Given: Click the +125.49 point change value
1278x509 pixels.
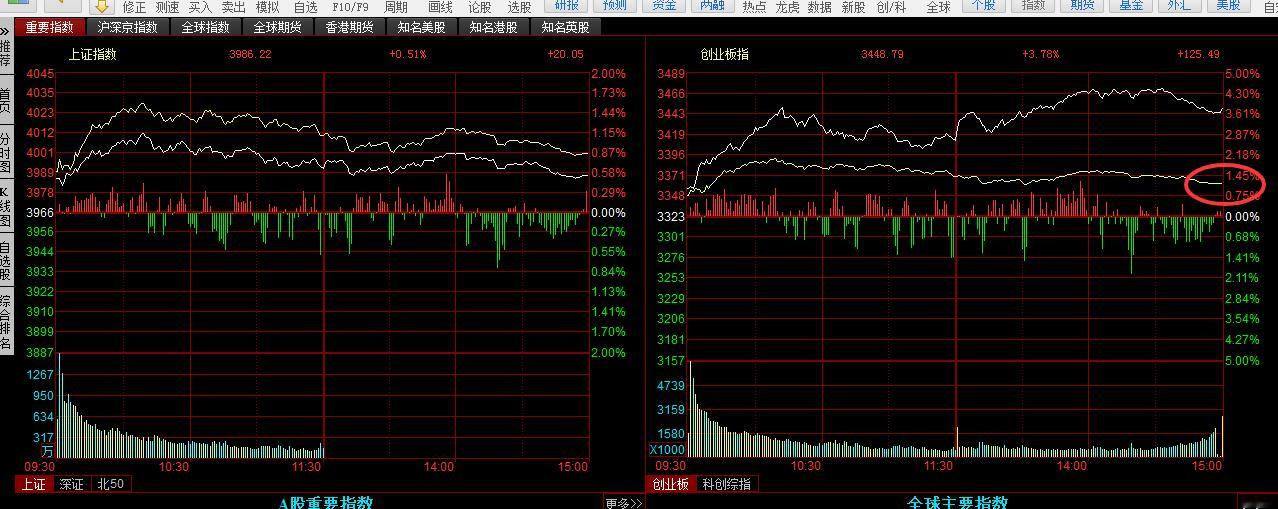Looking at the screenshot, I should pyautogui.click(x=1198, y=54).
